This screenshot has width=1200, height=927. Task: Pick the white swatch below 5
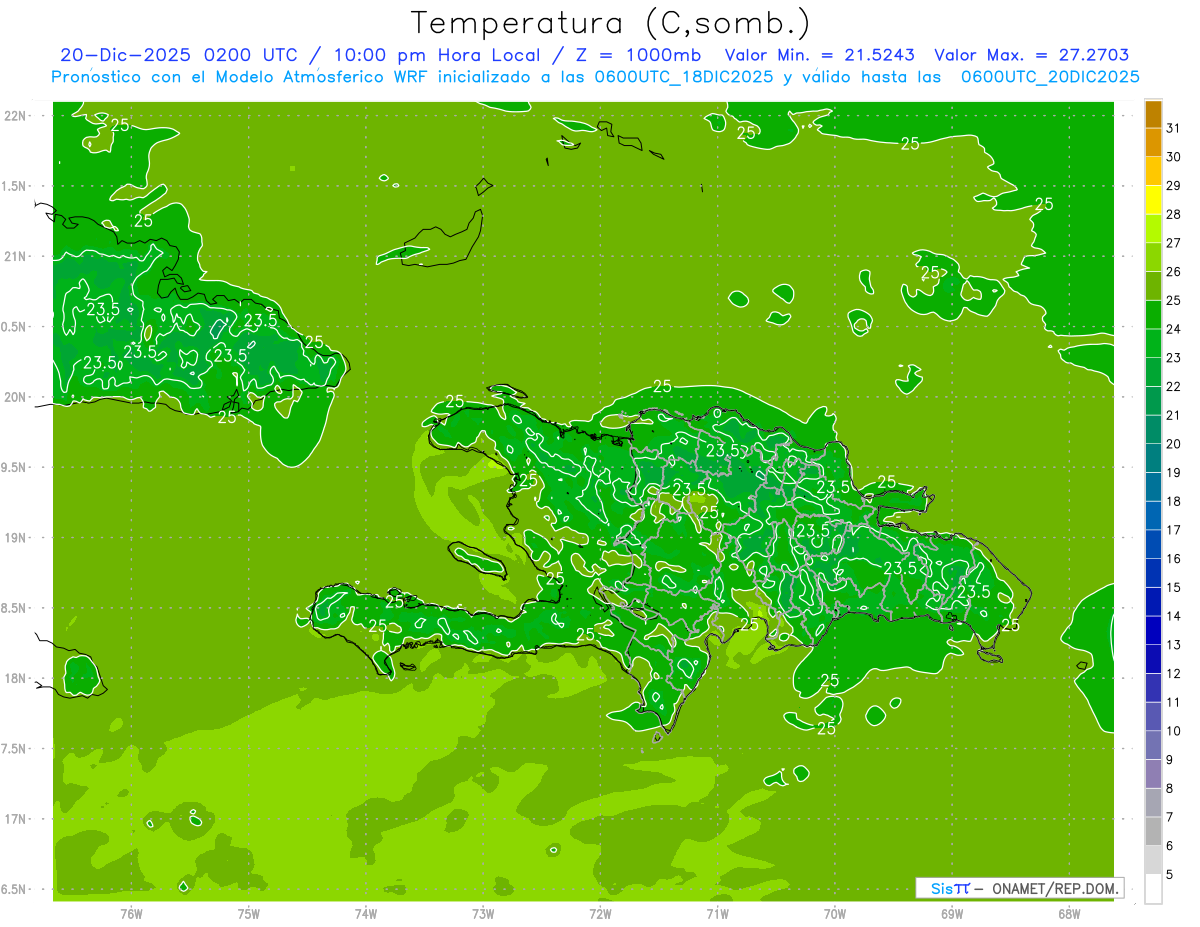click(x=1153, y=889)
